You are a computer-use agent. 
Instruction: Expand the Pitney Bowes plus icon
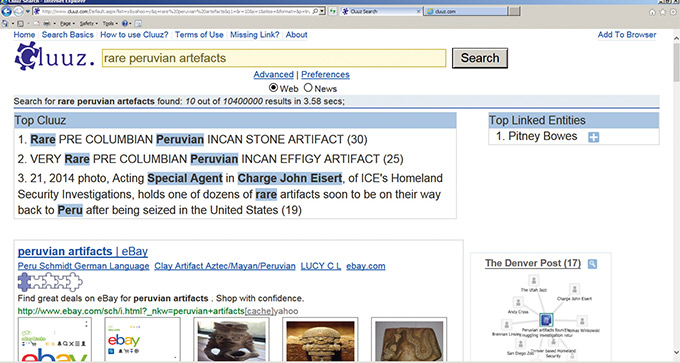(x=593, y=137)
